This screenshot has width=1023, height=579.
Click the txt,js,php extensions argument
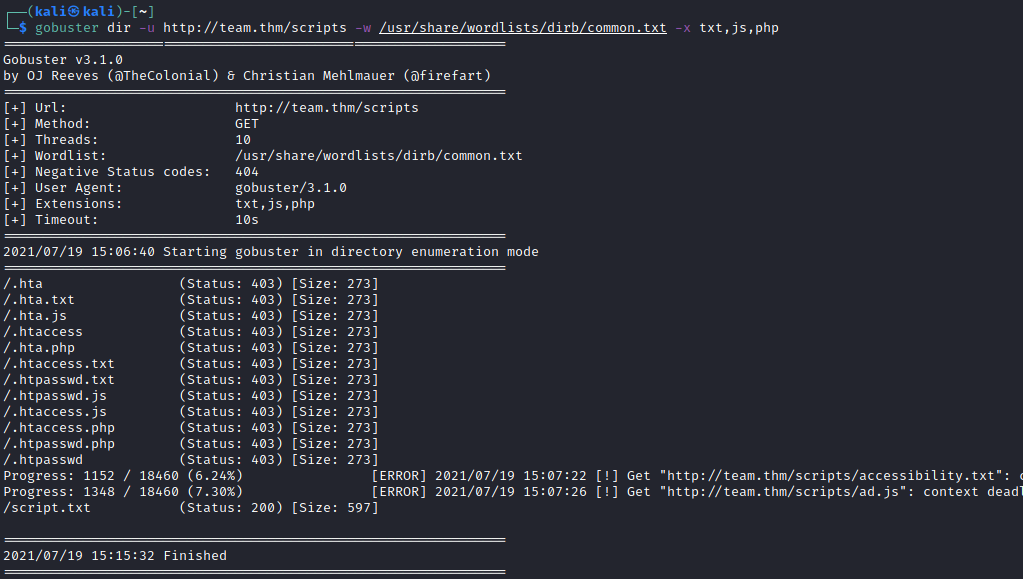tap(739, 28)
